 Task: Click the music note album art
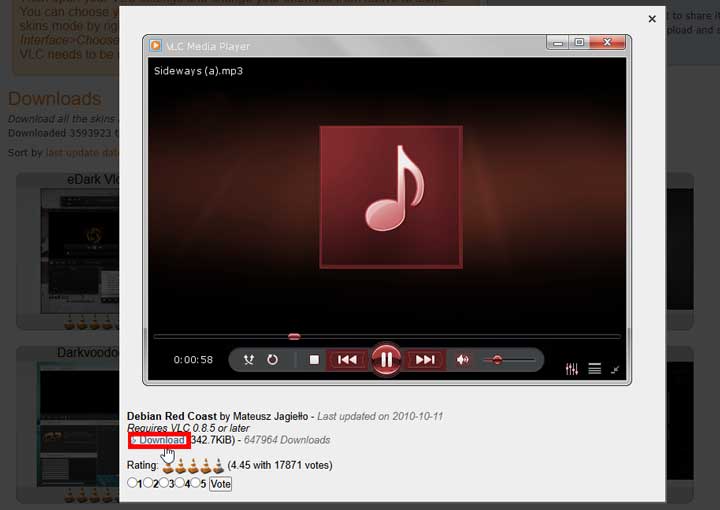[x=391, y=197]
